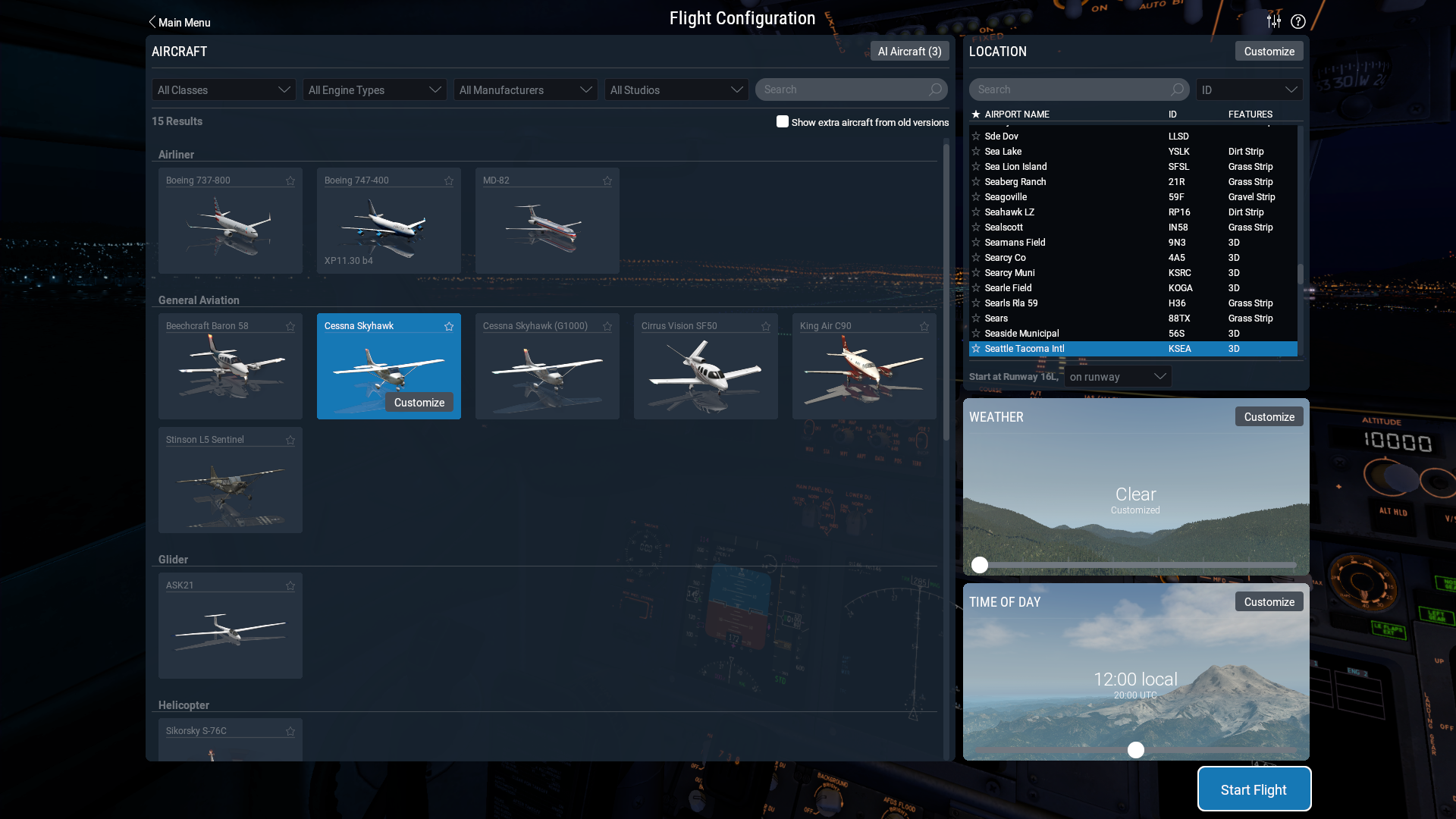The height and width of the screenshot is (819, 1456).
Task: Star the Sealscott airport
Action: tap(976, 227)
